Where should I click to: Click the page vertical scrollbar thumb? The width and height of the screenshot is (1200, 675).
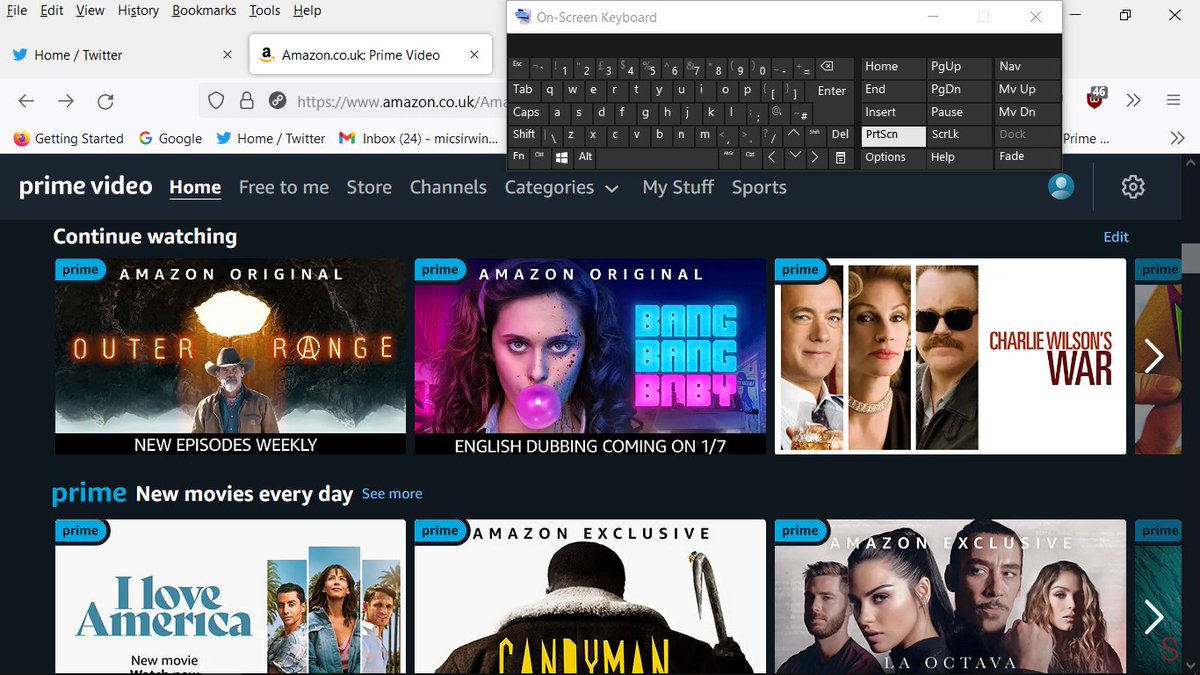1190,258
